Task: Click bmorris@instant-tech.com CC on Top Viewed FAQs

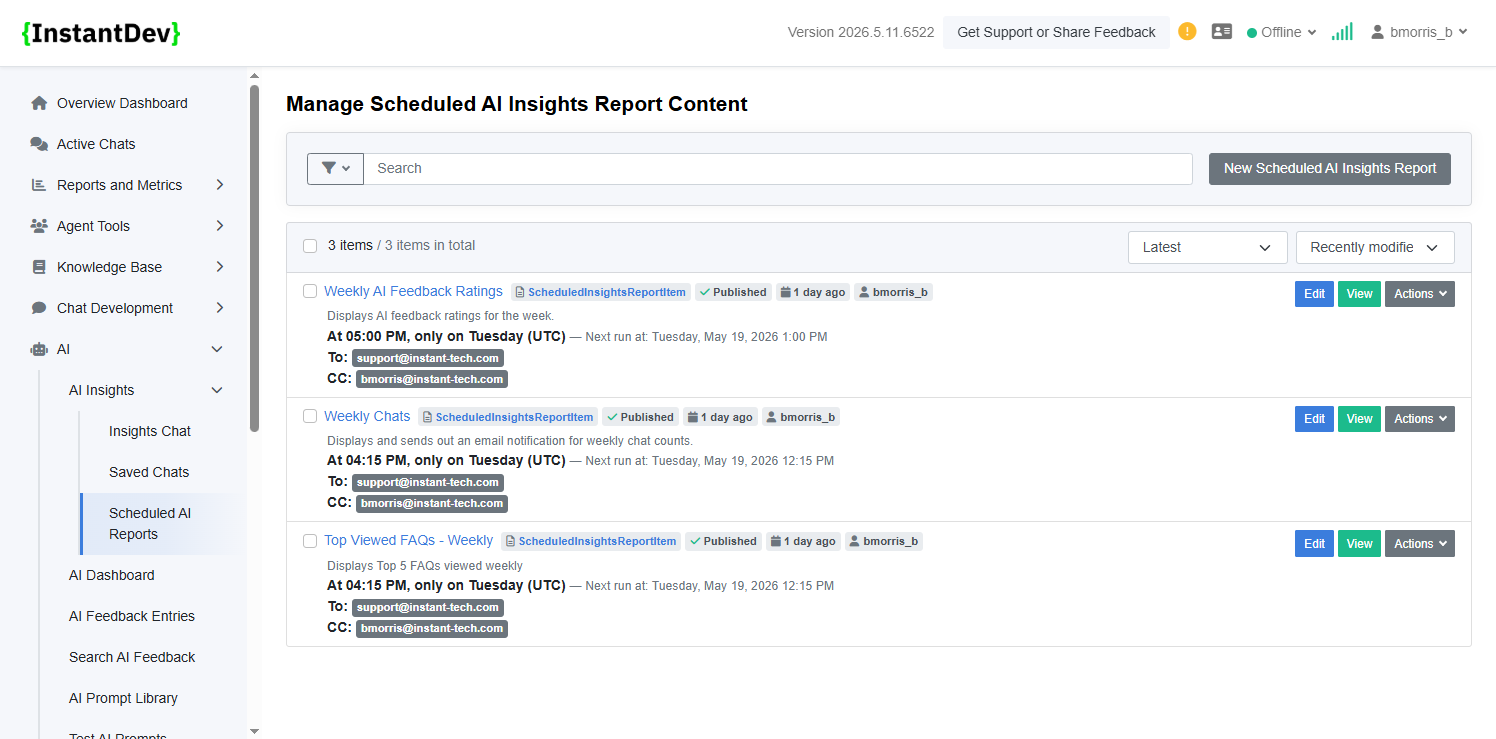Action: 432,629
